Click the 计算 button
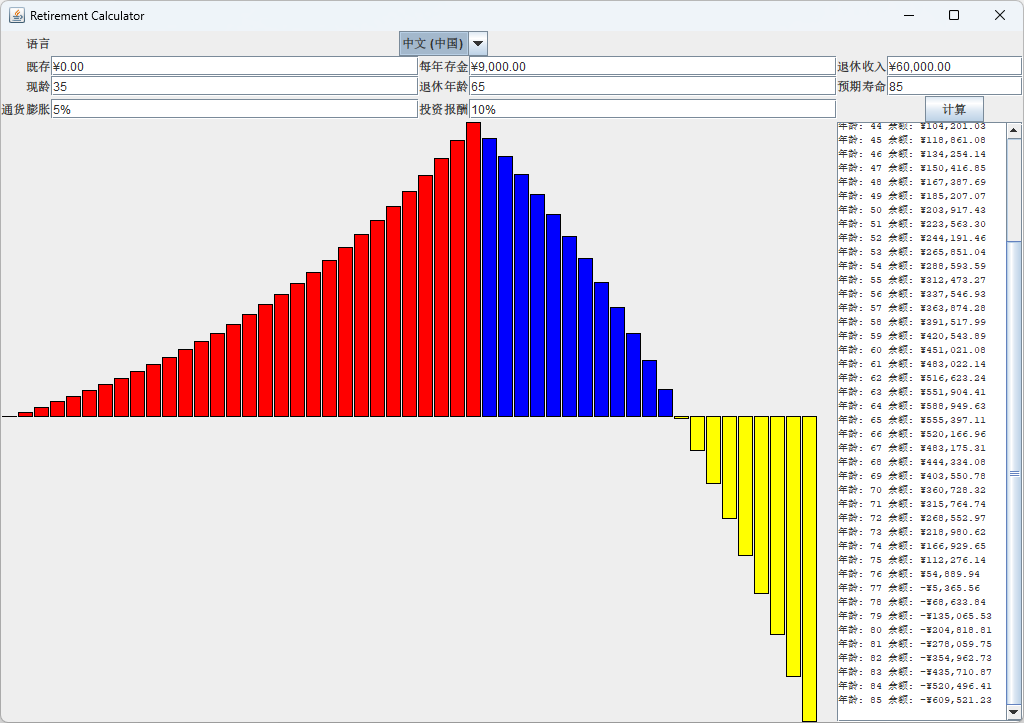Image resolution: width=1024 pixels, height=723 pixels. pyautogui.click(x=954, y=109)
